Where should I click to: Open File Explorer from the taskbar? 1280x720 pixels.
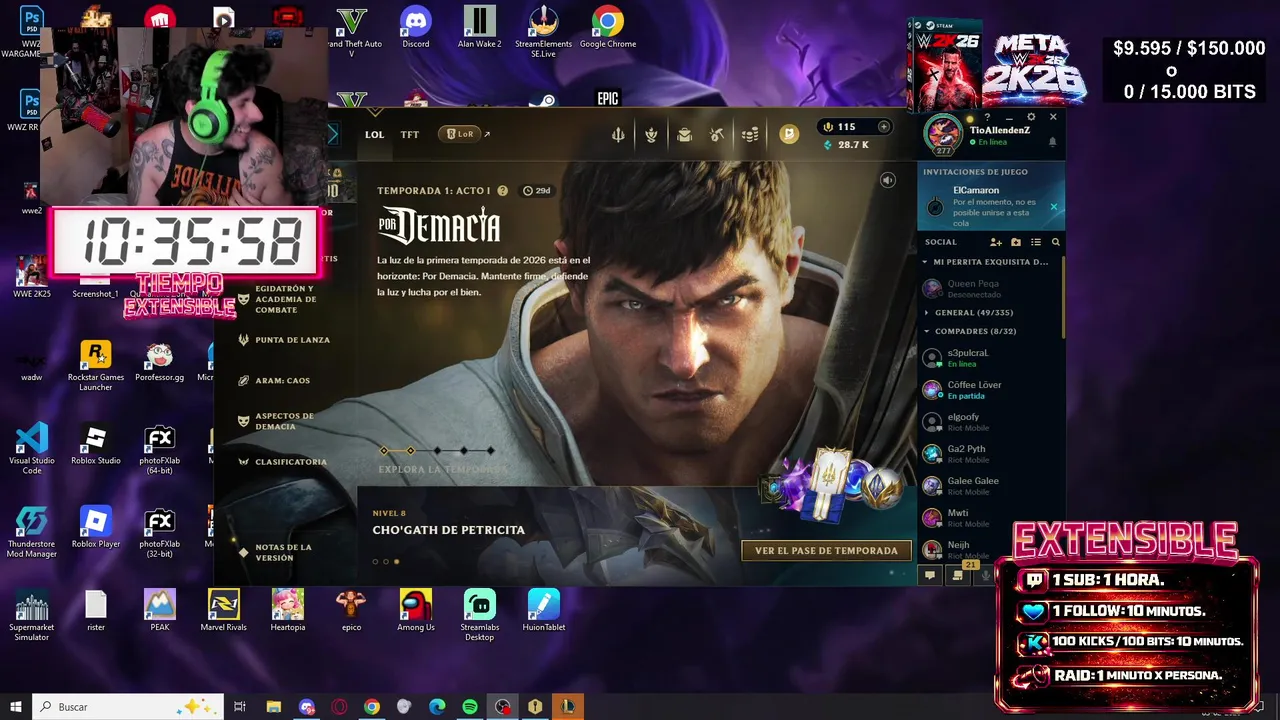273,707
